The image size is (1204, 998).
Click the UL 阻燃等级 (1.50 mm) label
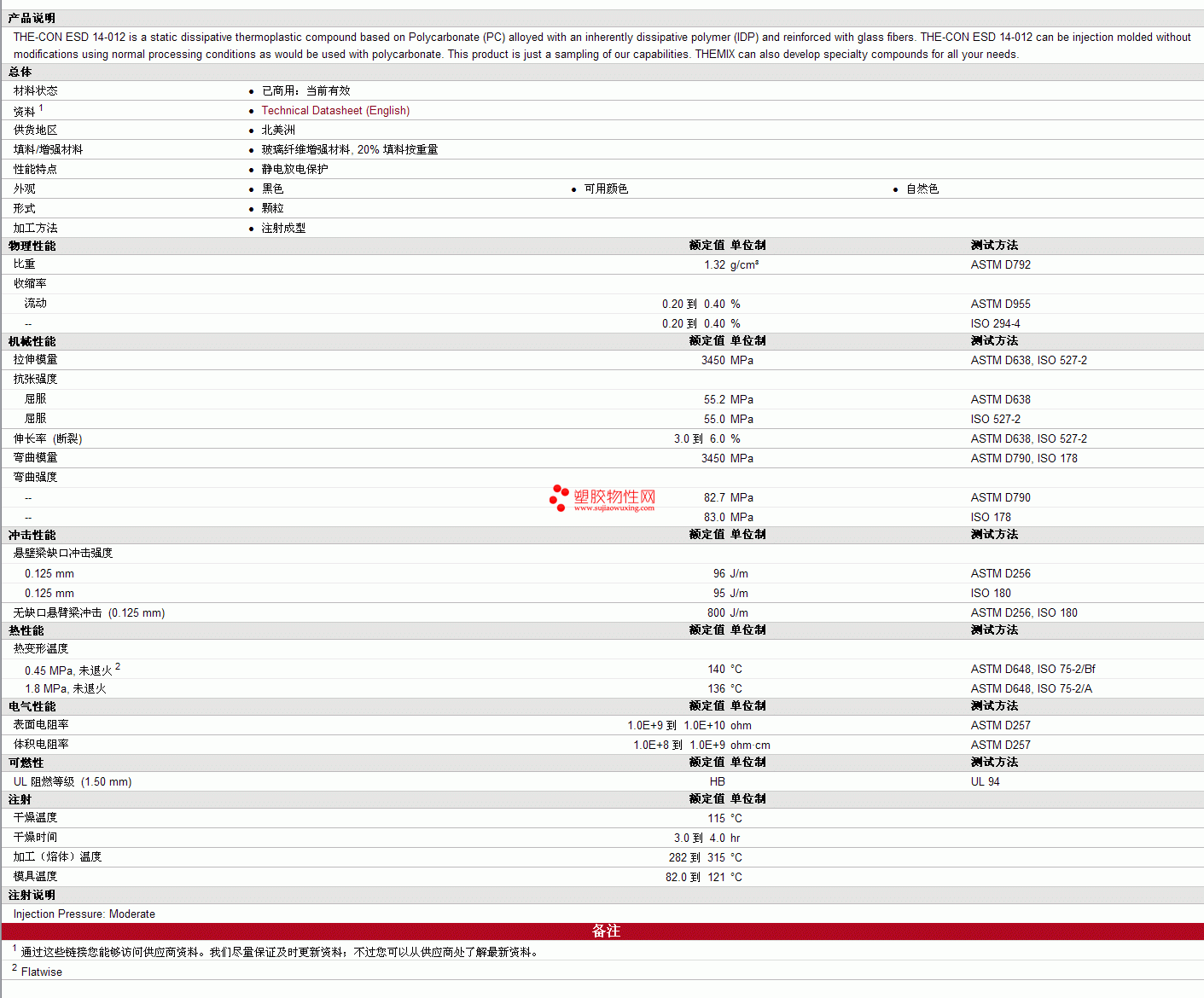pyautogui.click(x=73, y=782)
